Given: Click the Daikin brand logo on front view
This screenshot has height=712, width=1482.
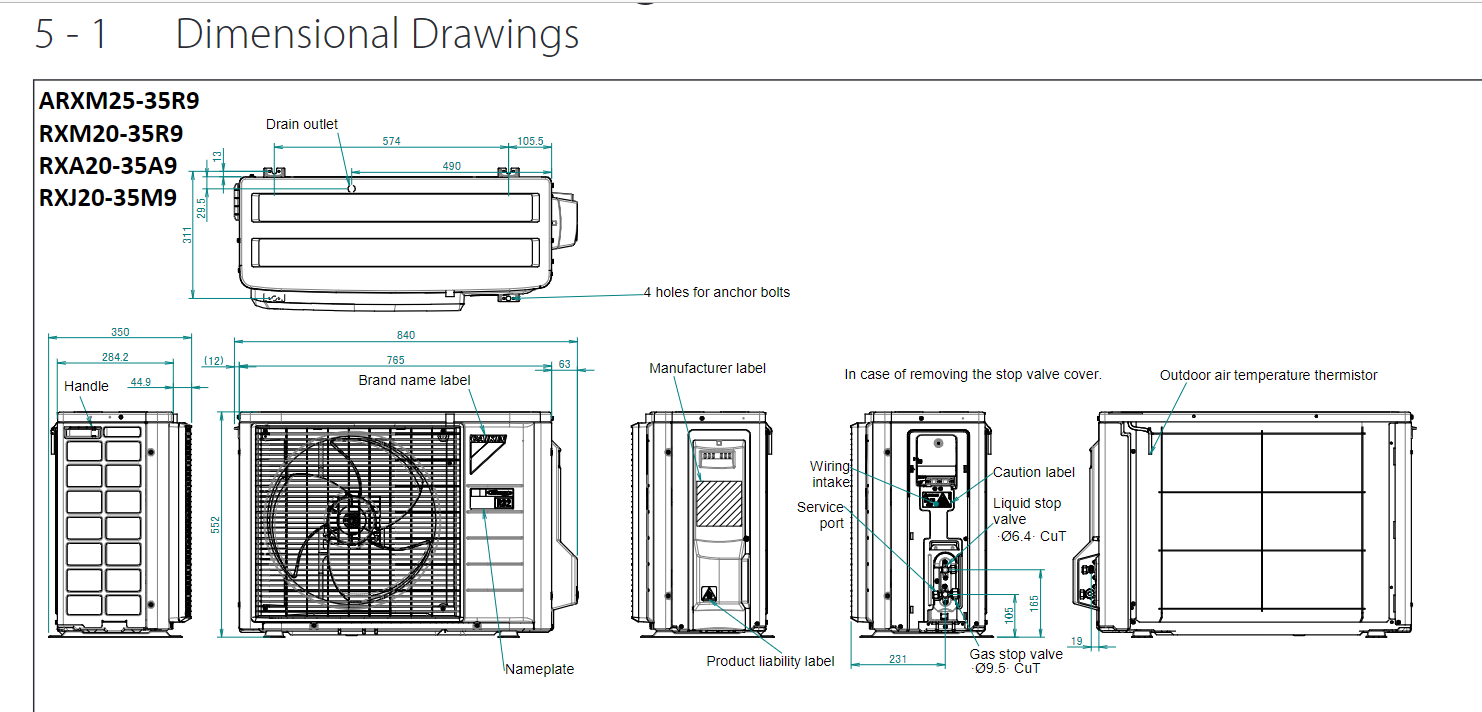Looking at the screenshot, I should (x=489, y=438).
